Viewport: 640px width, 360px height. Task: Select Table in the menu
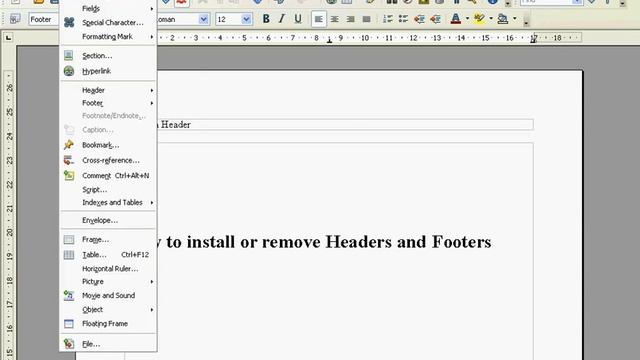108,255
